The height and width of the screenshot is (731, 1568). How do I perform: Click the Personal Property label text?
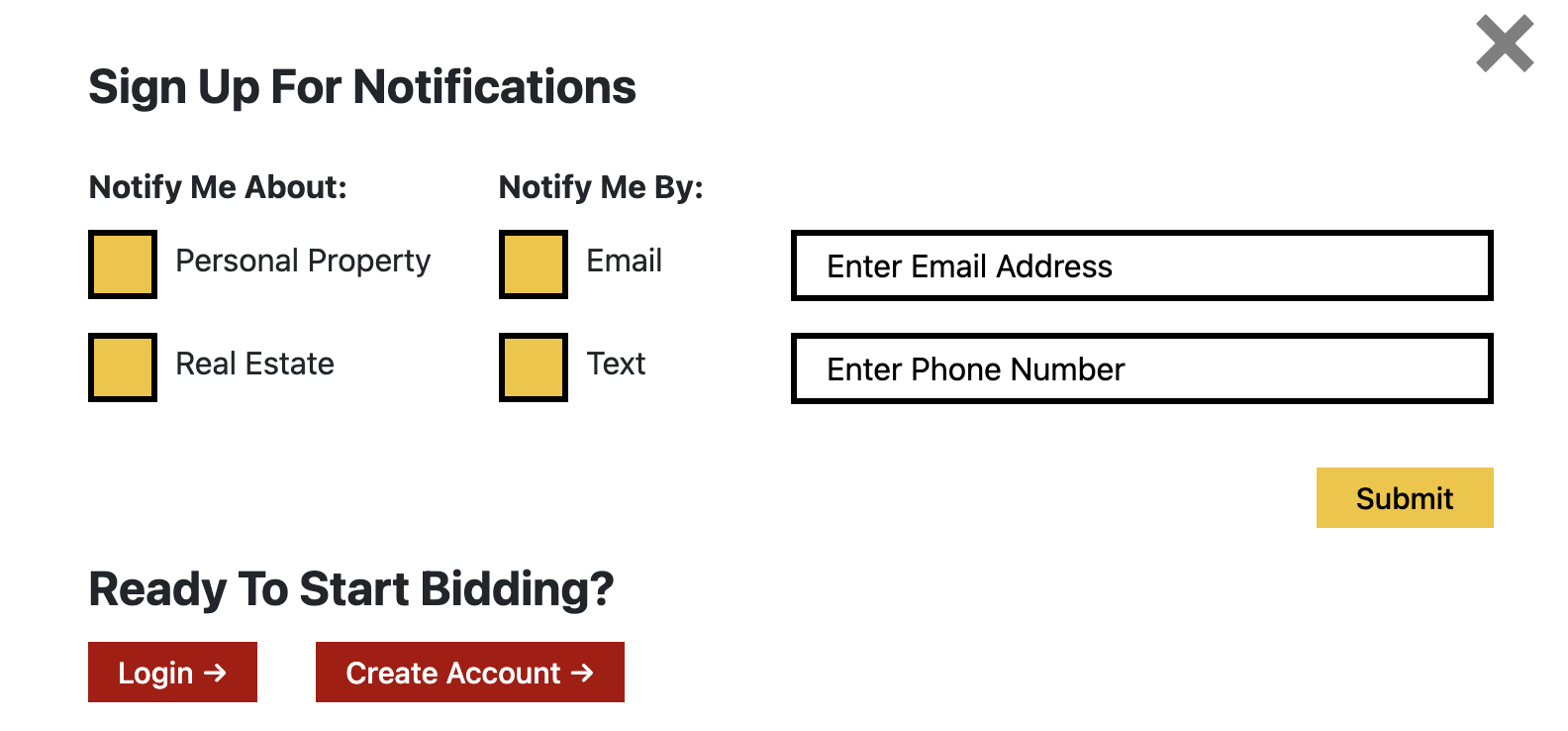click(303, 261)
